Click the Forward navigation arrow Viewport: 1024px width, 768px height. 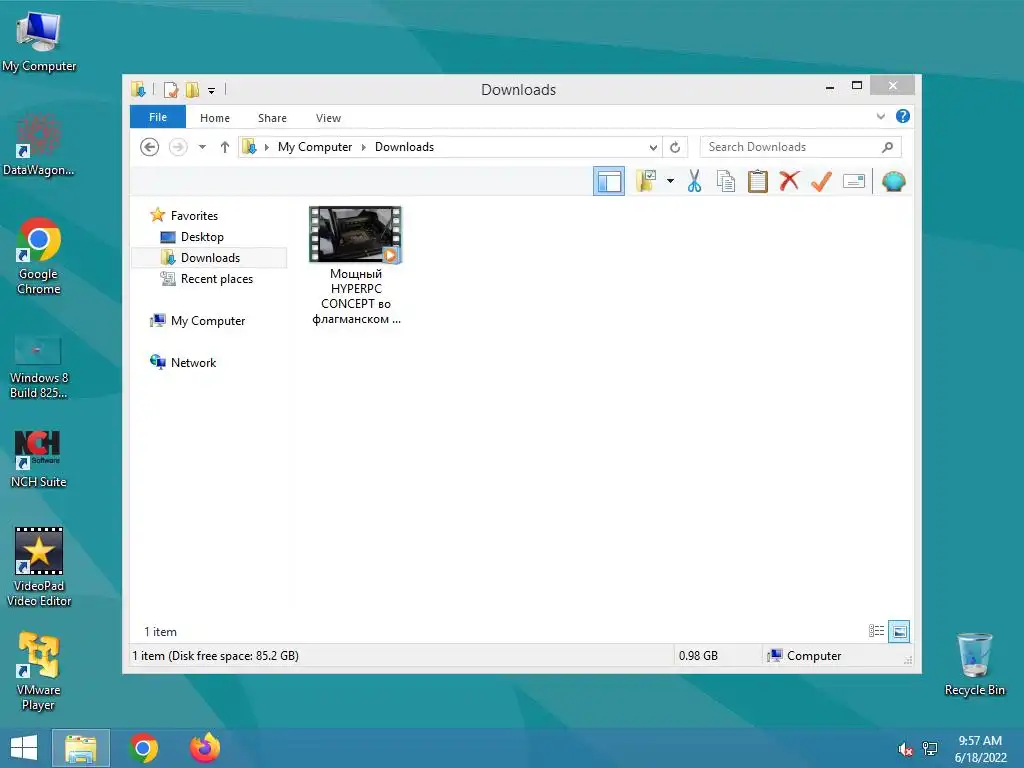click(178, 147)
